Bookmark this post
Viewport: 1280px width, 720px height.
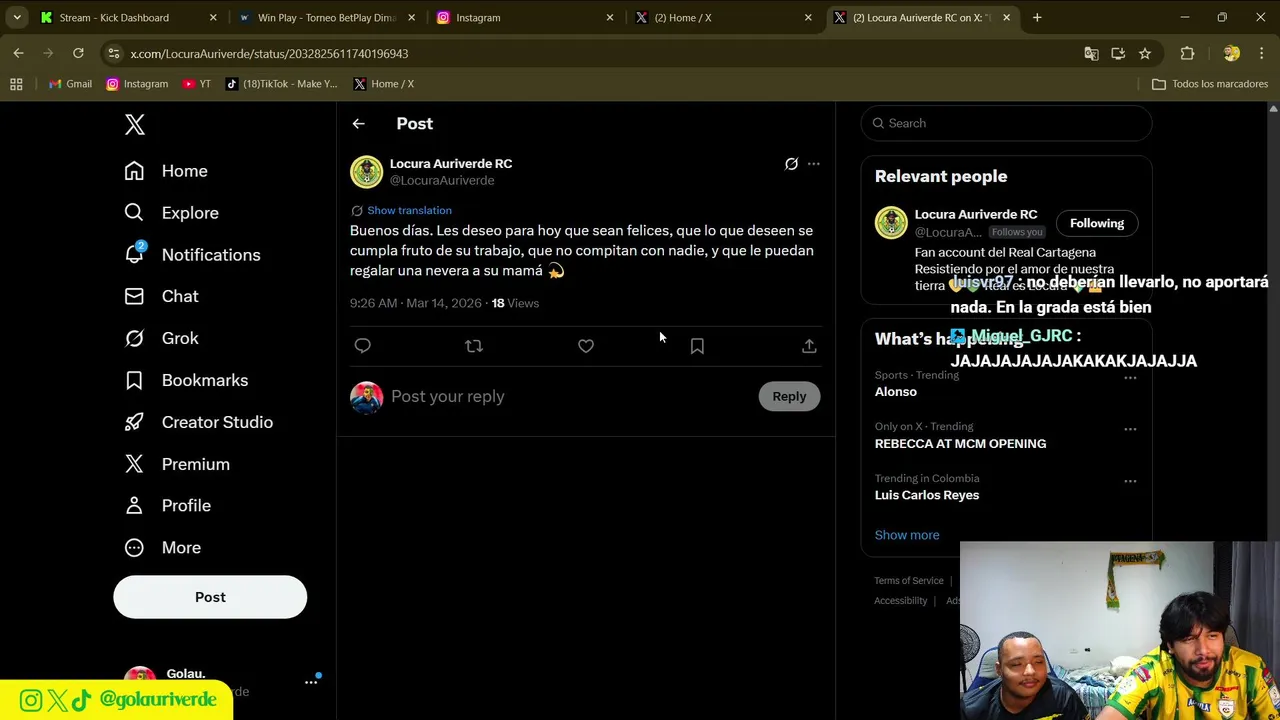pos(697,346)
